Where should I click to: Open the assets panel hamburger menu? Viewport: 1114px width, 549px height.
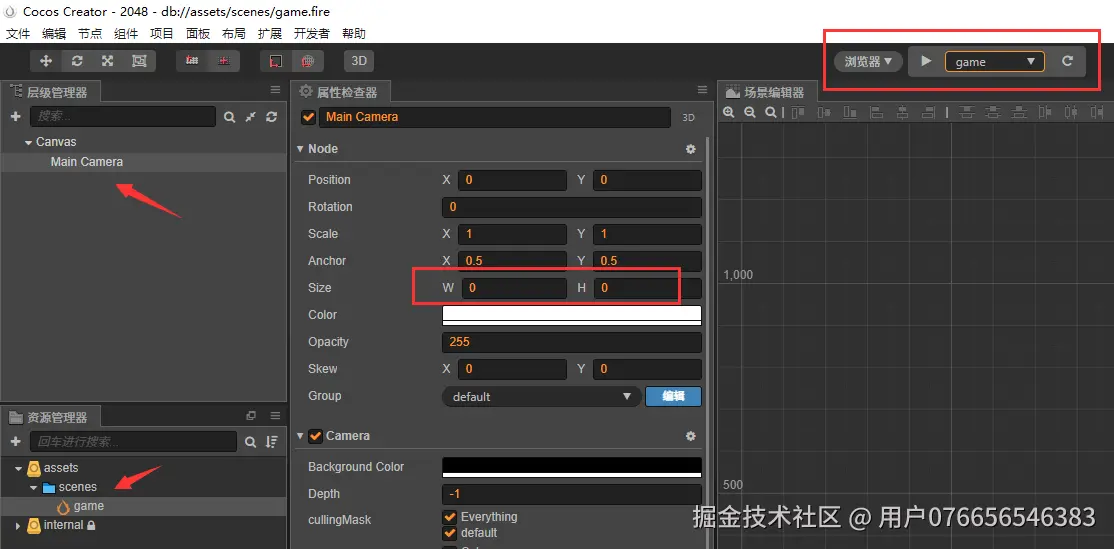pyautogui.click(x=276, y=415)
